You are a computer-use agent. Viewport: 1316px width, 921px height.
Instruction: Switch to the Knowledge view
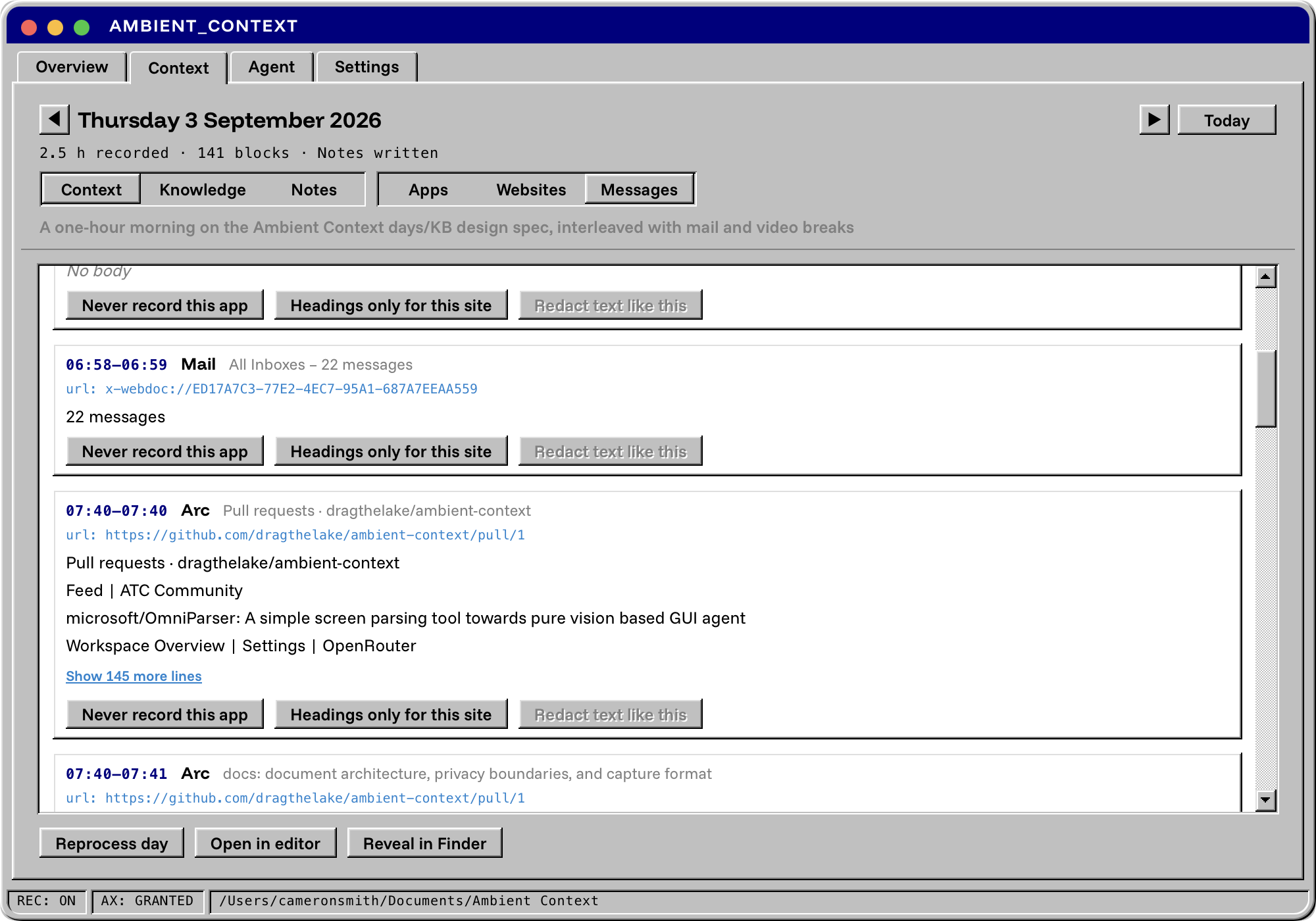203,189
